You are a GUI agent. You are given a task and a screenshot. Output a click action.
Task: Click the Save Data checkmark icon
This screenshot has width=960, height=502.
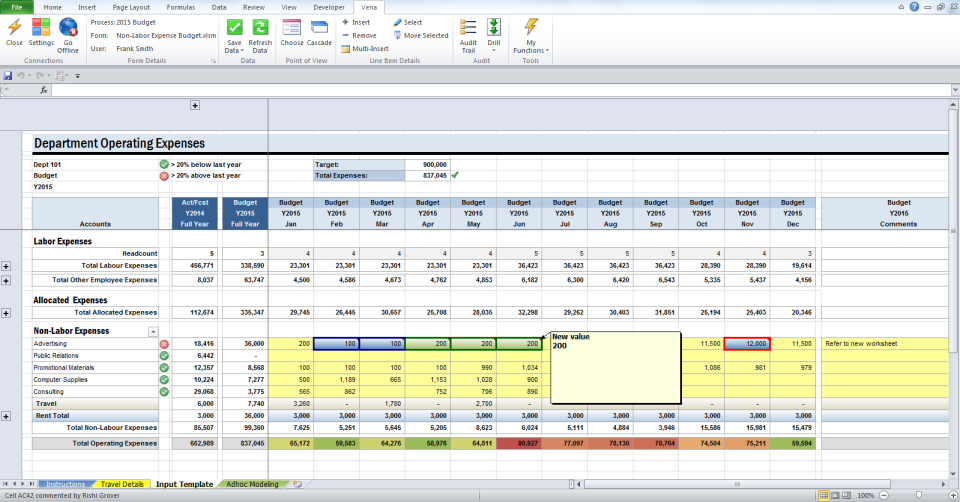pyautogui.click(x=234, y=28)
